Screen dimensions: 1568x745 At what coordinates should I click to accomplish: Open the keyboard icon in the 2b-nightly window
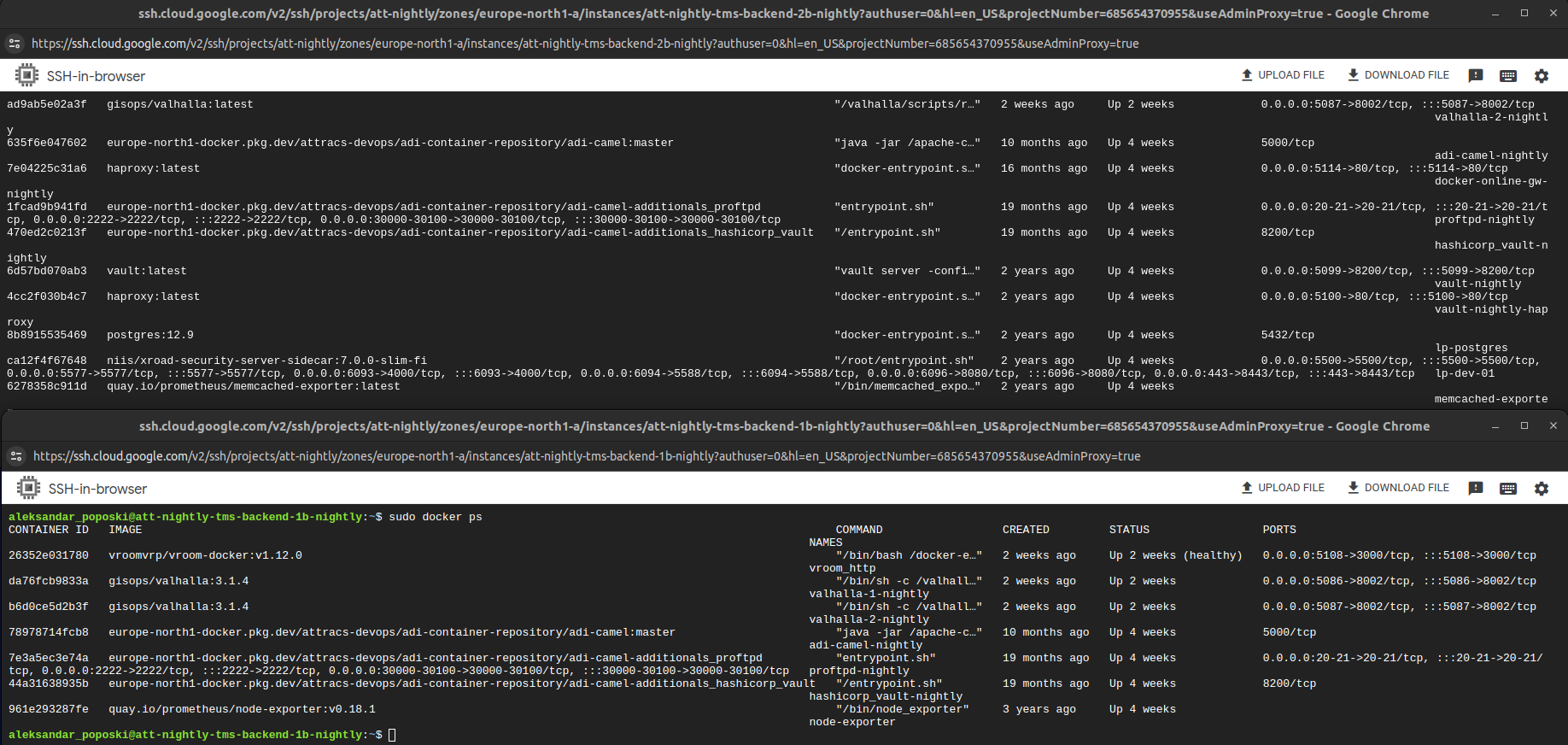1508,75
